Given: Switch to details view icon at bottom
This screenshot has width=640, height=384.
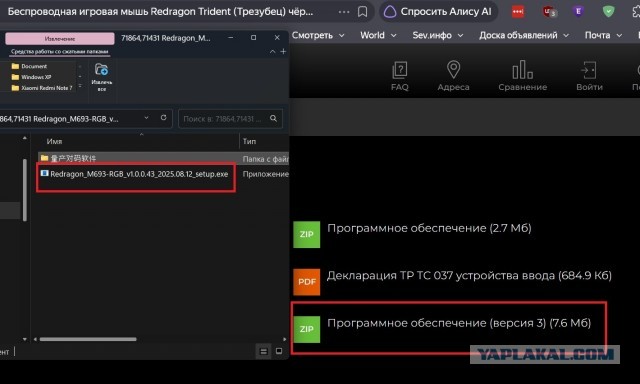Looking at the screenshot, I should [264, 351].
